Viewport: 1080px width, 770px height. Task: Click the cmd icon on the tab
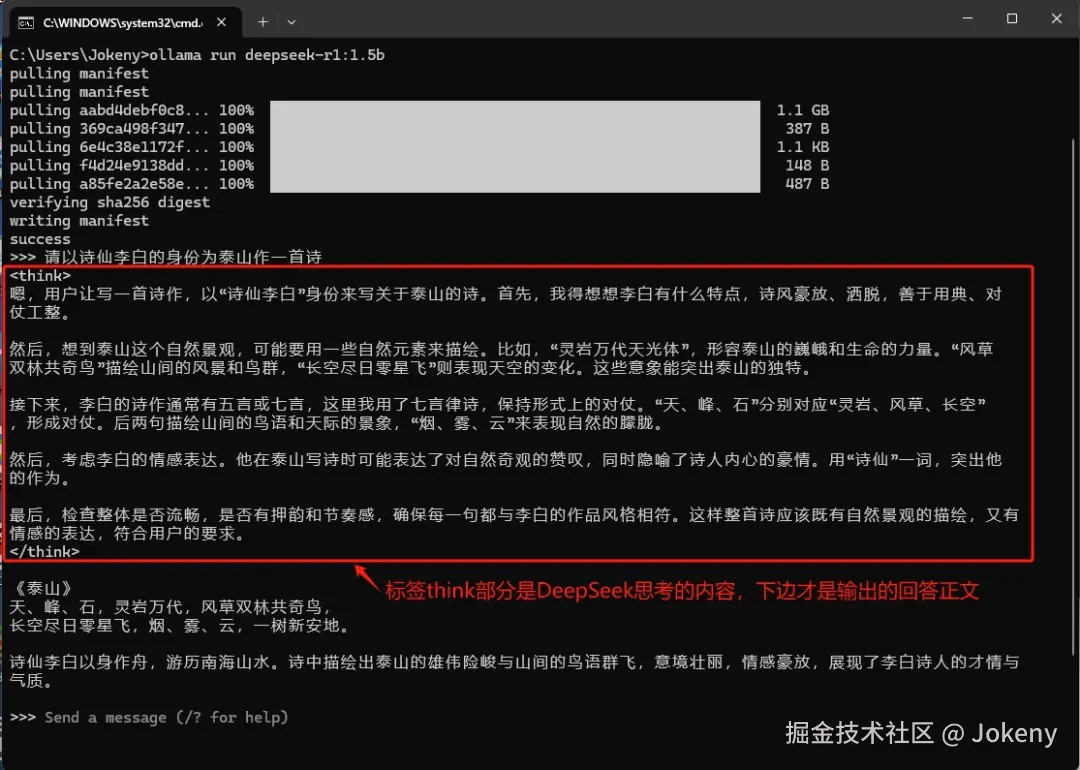point(26,23)
